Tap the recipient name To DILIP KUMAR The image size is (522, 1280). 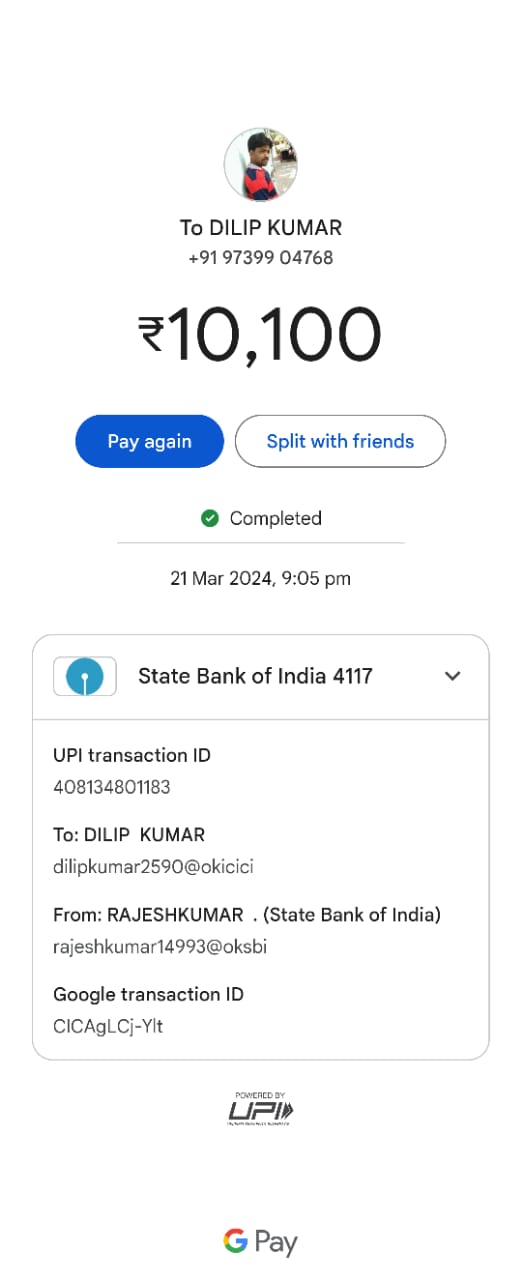(x=261, y=228)
